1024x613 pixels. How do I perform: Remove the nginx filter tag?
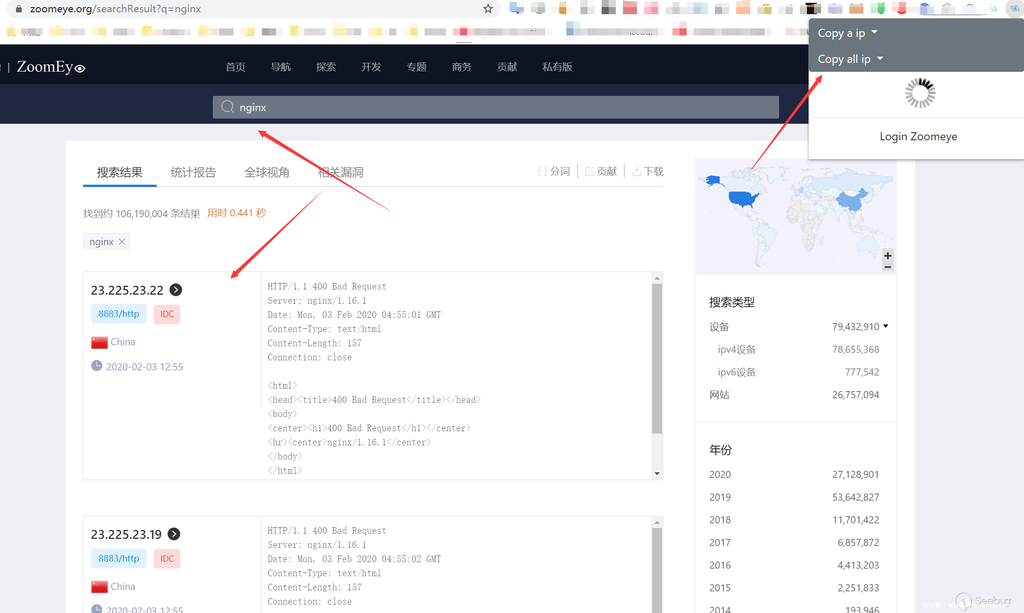tap(122, 242)
